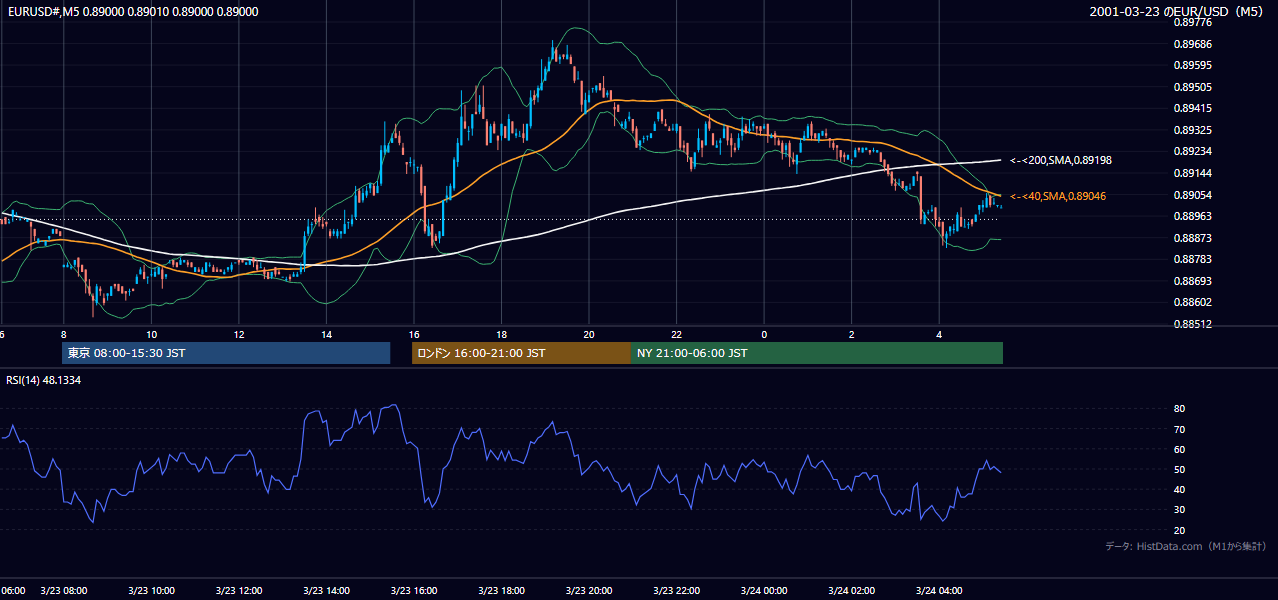
Task: Click the 3/23 18:00 time label
Action: 502,591
